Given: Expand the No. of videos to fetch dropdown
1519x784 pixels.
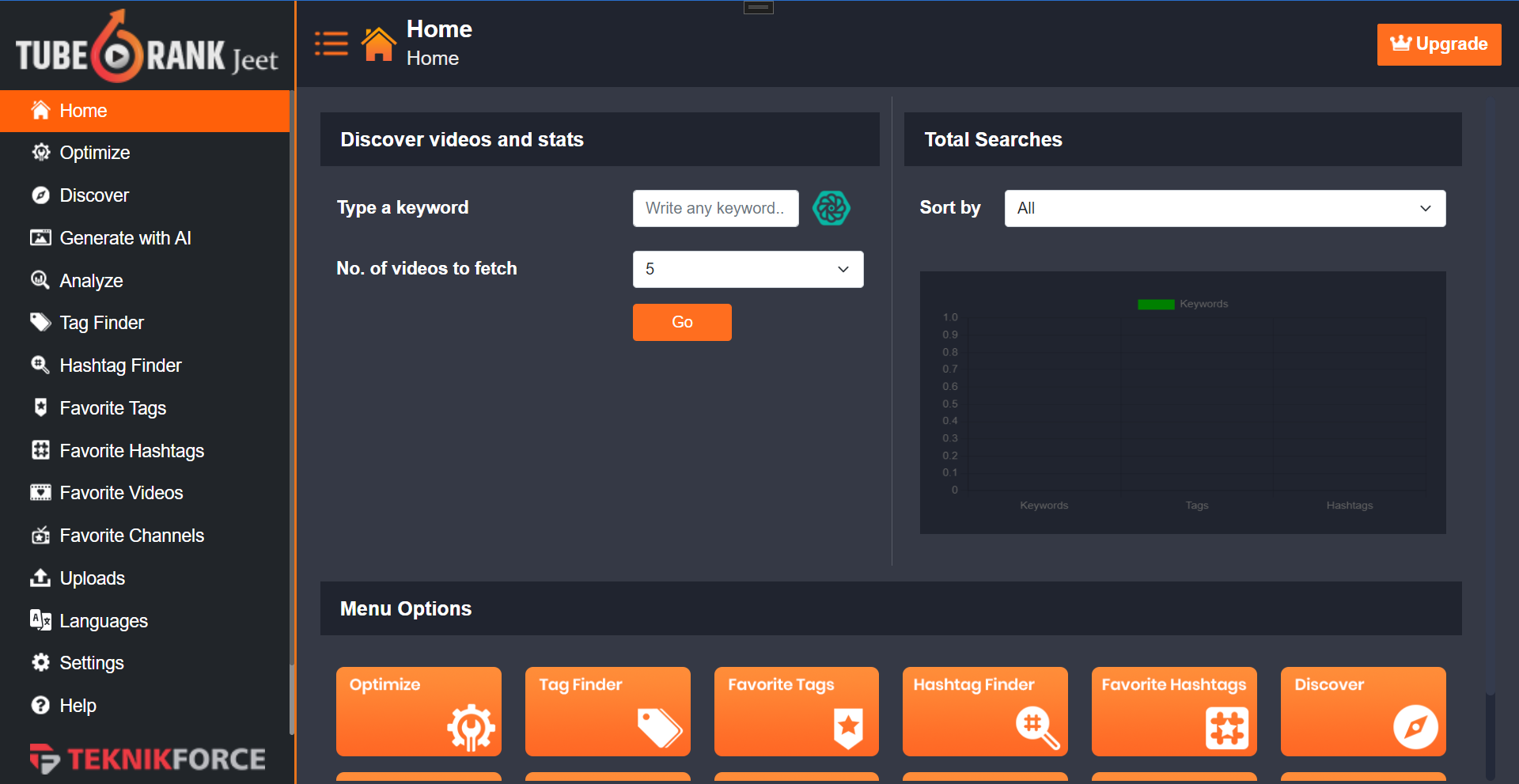Looking at the screenshot, I should (x=748, y=269).
